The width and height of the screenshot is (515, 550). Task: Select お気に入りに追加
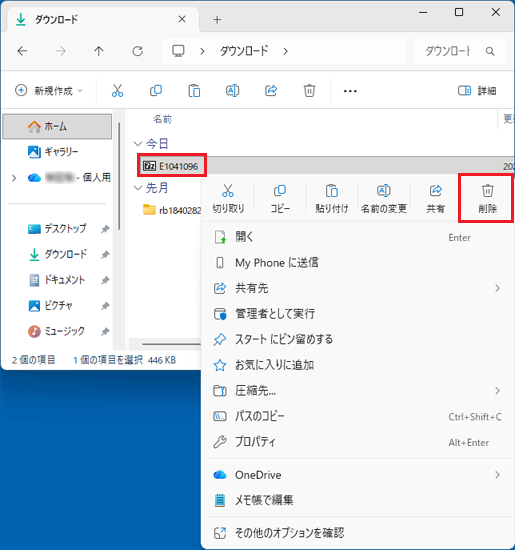tap(357, 365)
